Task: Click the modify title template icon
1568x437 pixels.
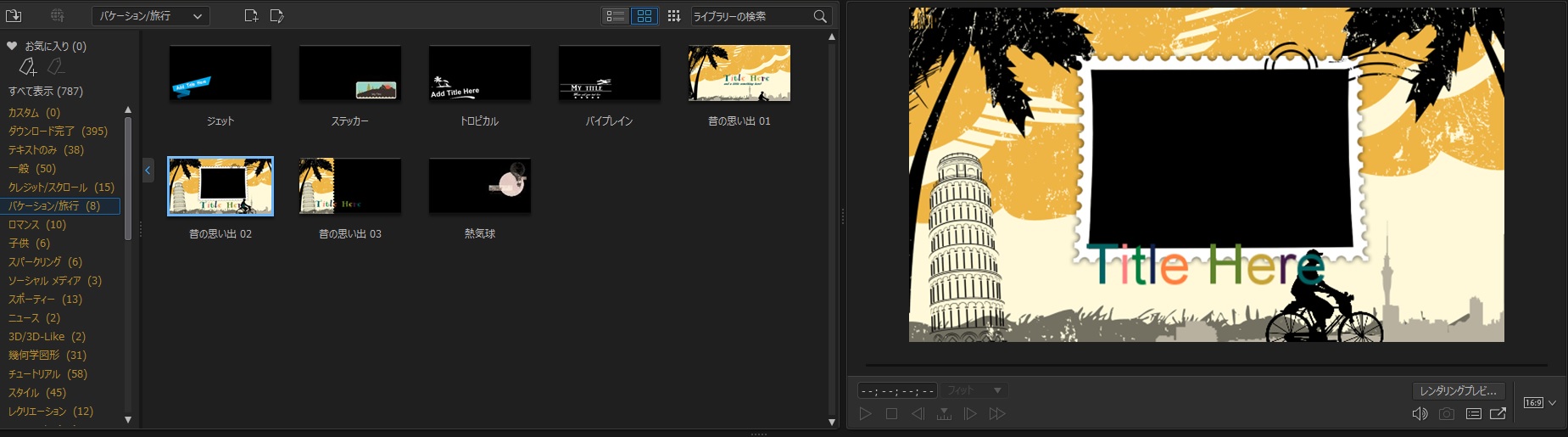Action: coord(276,15)
